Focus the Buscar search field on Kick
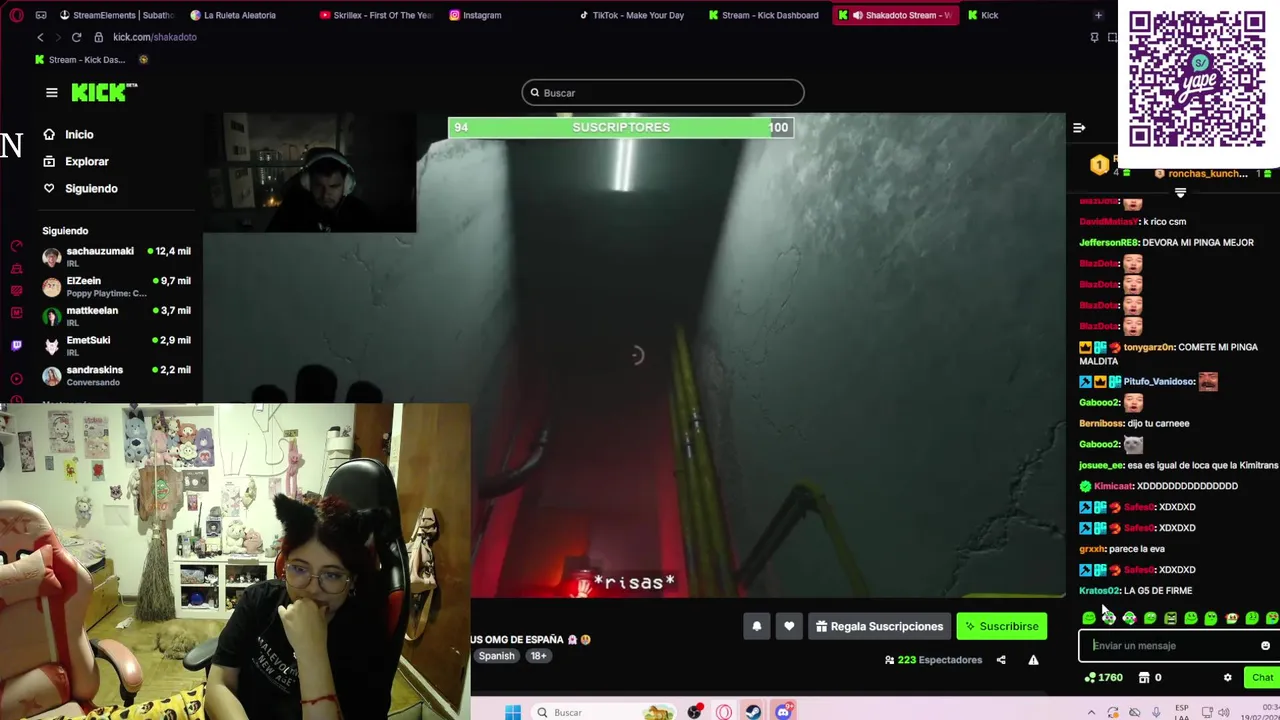The image size is (1280, 720). [662, 93]
